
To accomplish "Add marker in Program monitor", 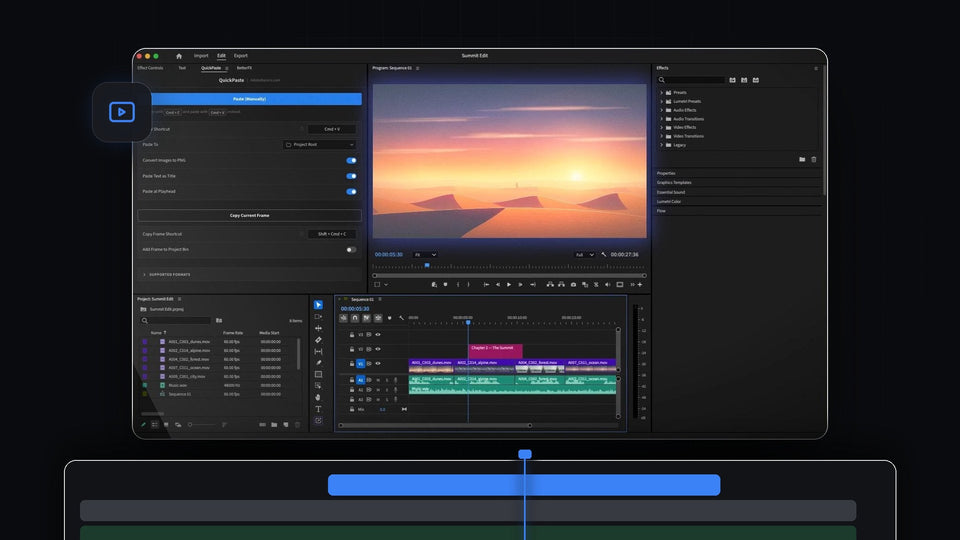I will (445, 284).
